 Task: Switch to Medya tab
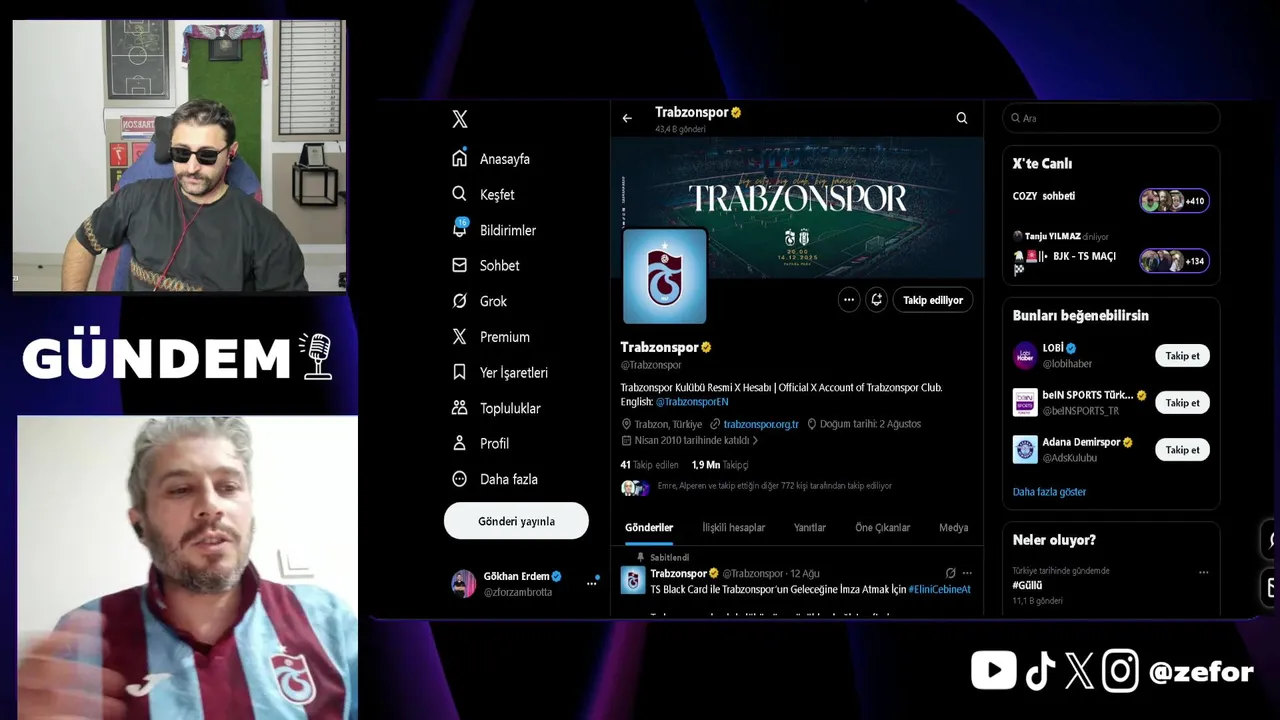coord(953,528)
